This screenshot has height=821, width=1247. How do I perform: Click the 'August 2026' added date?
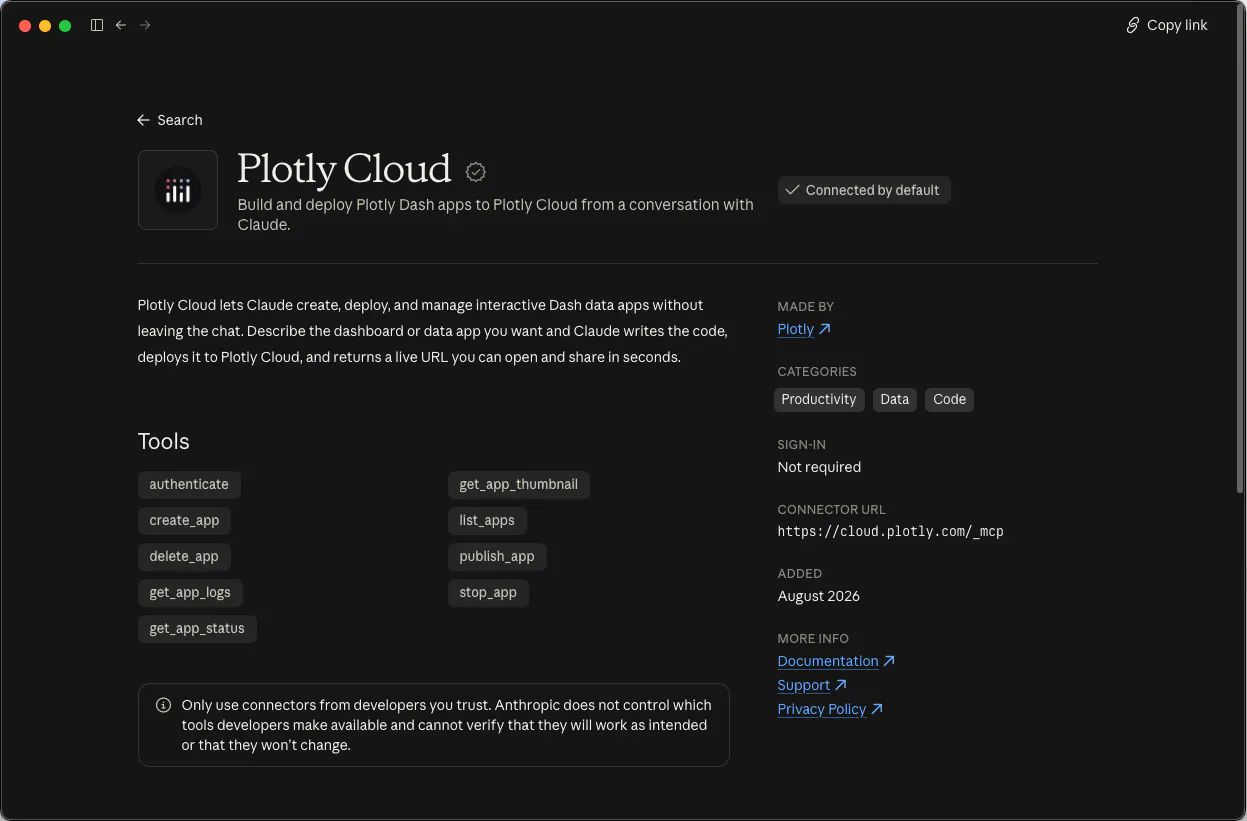pyautogui.click(x=819, y=596)
